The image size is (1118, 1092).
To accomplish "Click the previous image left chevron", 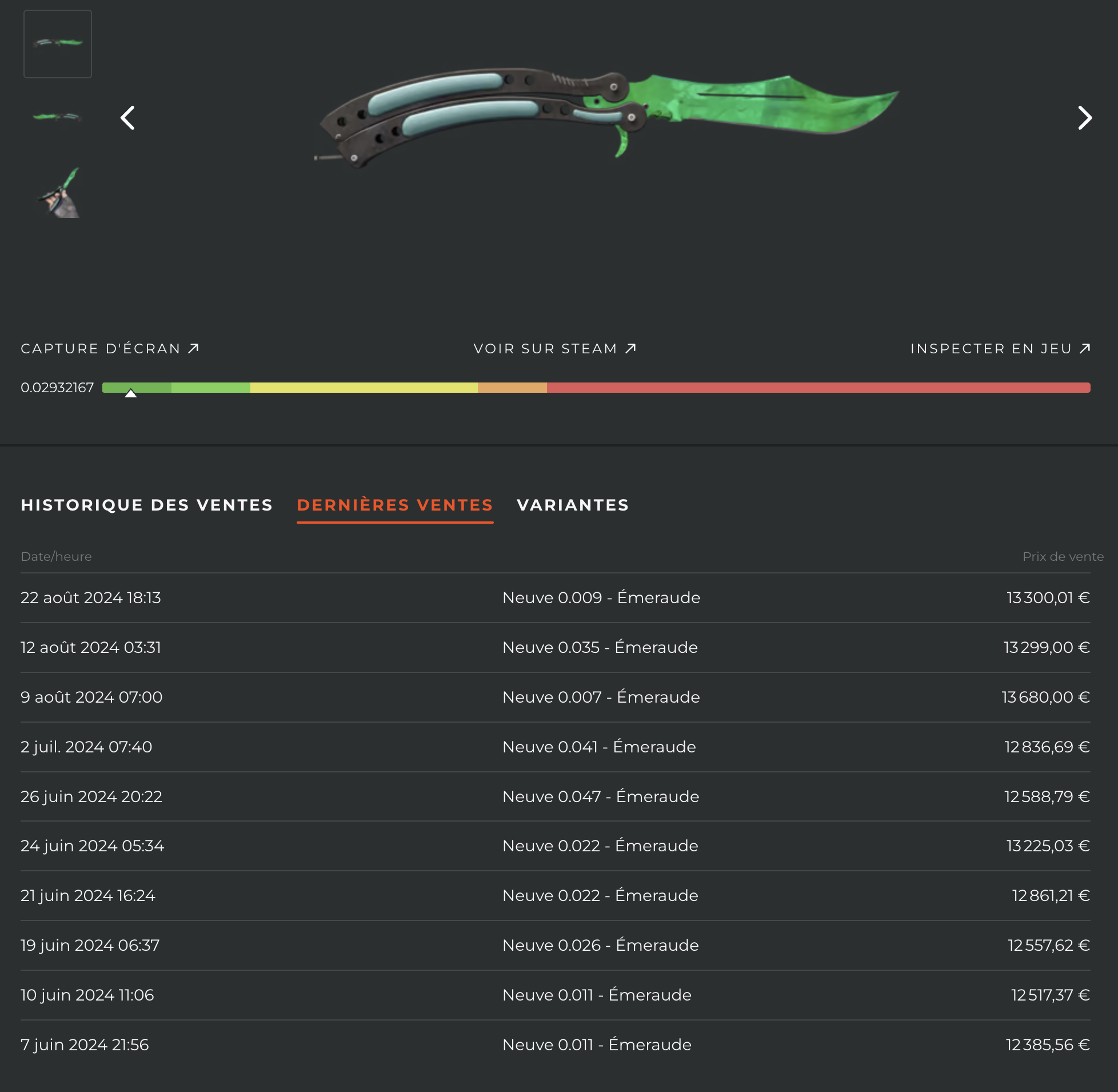I will pos(127,118).
